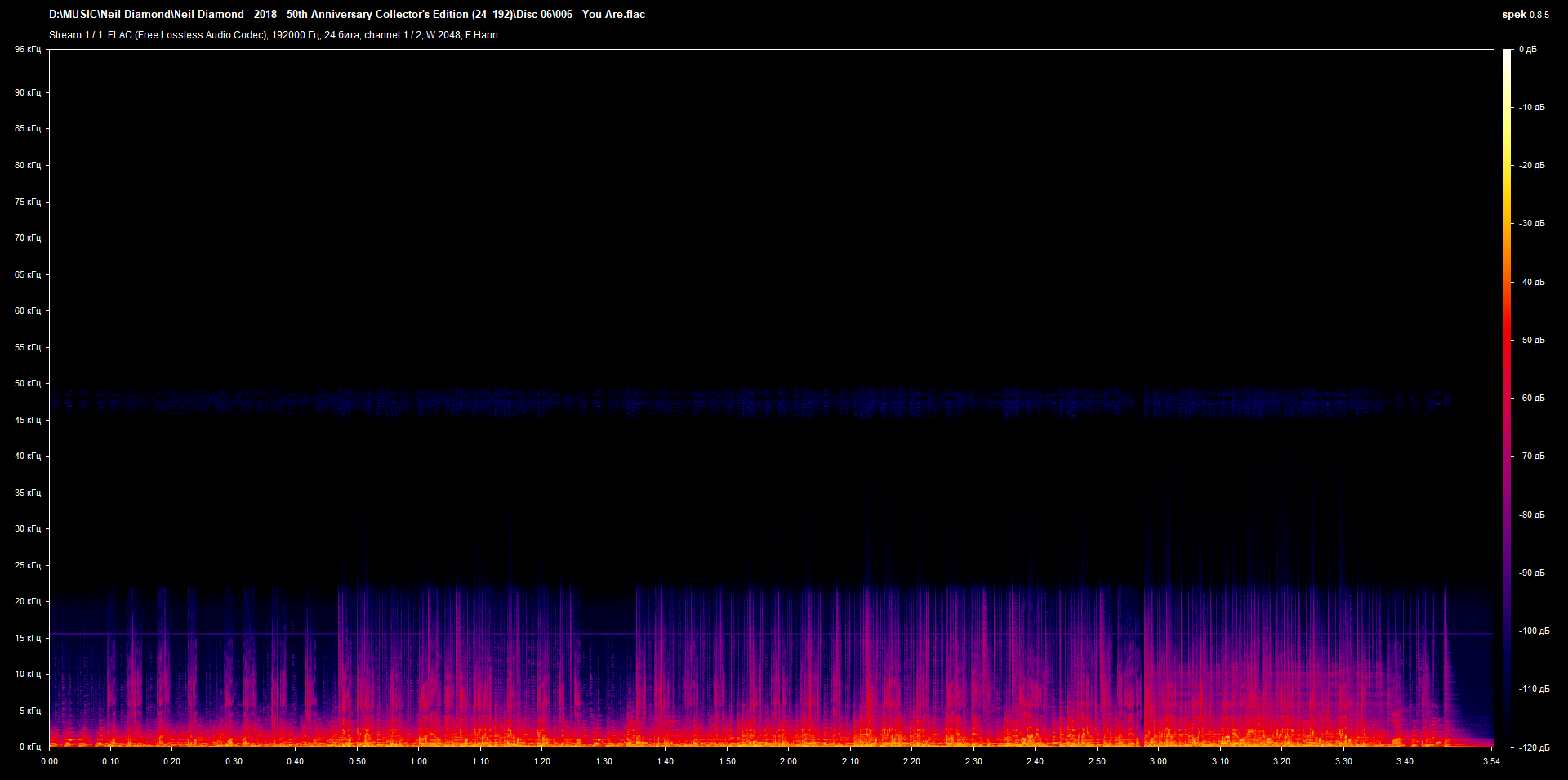
Task: Click the 0 дБ label on the legend
Action: [x=1529, y=49]
